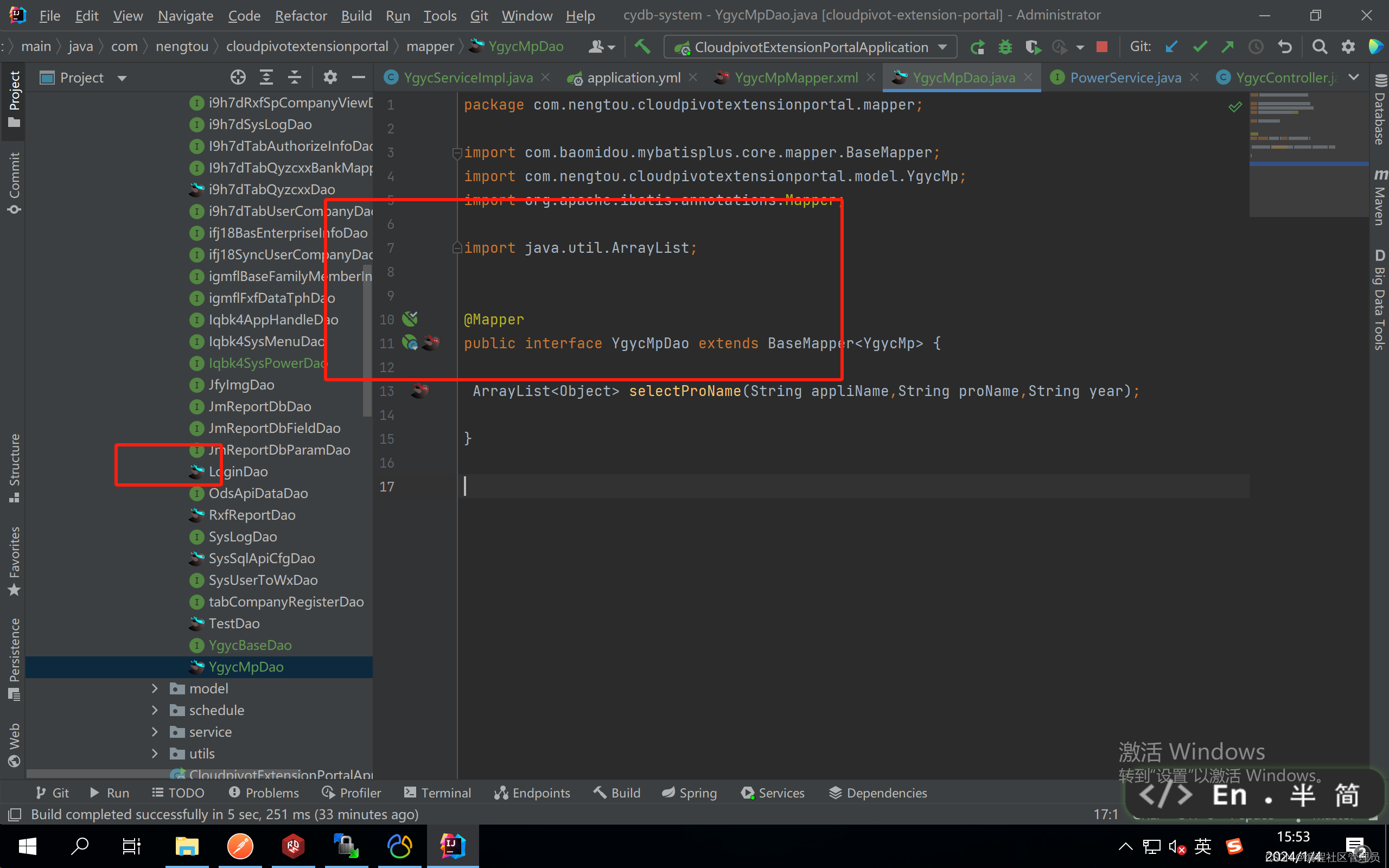Select opened file using the crosshair icon
1389x868 pixels.
[x=238, y=77]
